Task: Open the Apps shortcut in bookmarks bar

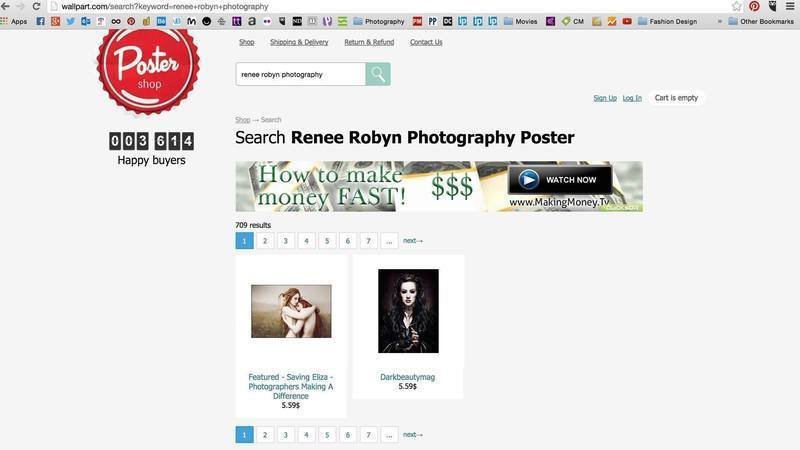Action: [x=14, y=21]
